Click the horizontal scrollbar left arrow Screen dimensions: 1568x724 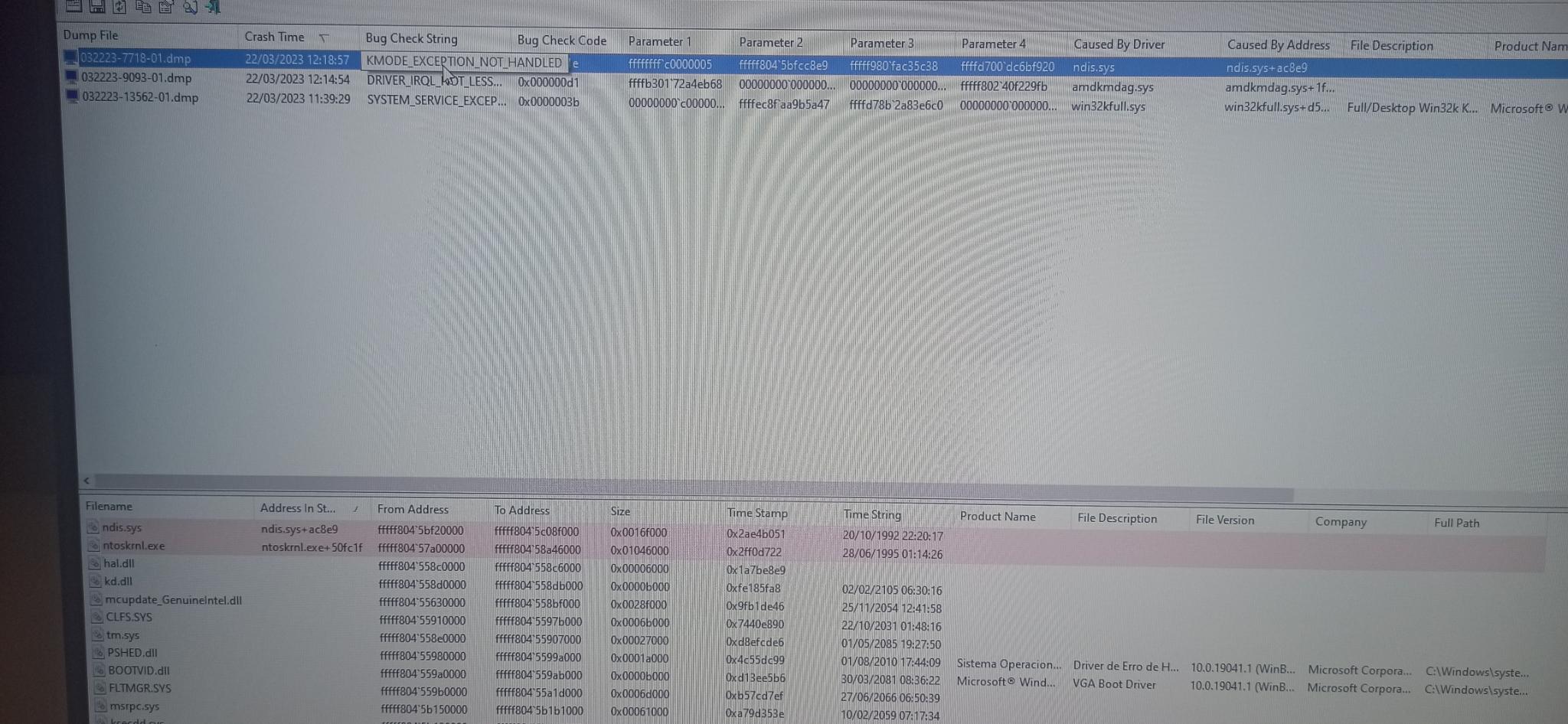(x=87, y=481)
